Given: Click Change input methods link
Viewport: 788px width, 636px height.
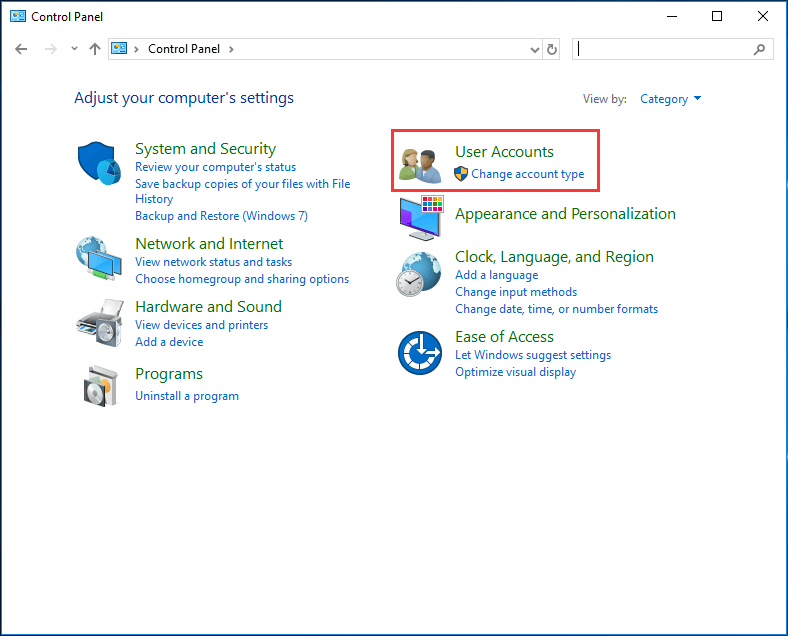Looking at the screenshot, I should point(516,292).
